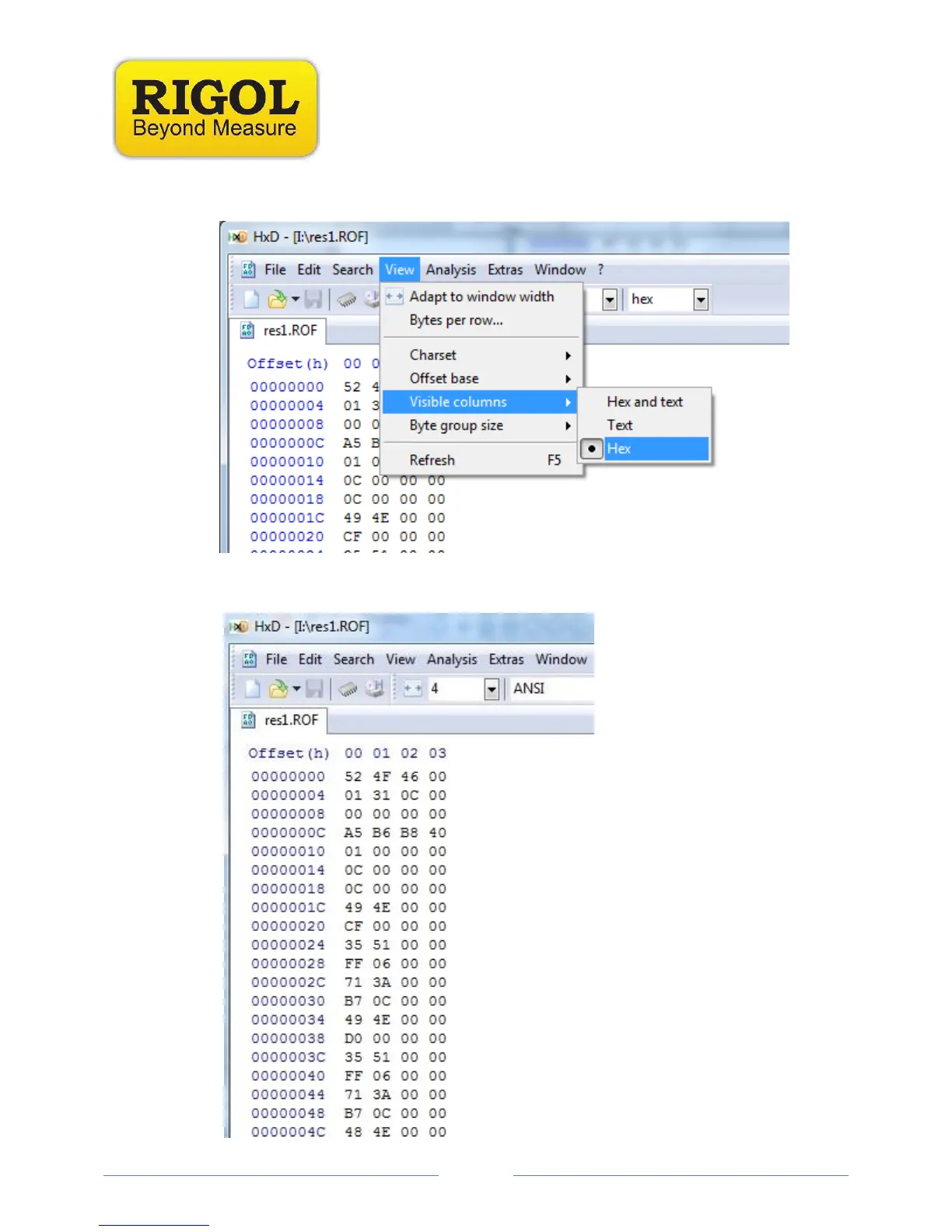The width and height of the screenshot is (952, 1232).
Task: Click the opened View menu in upper window
Action: [400, 269]
